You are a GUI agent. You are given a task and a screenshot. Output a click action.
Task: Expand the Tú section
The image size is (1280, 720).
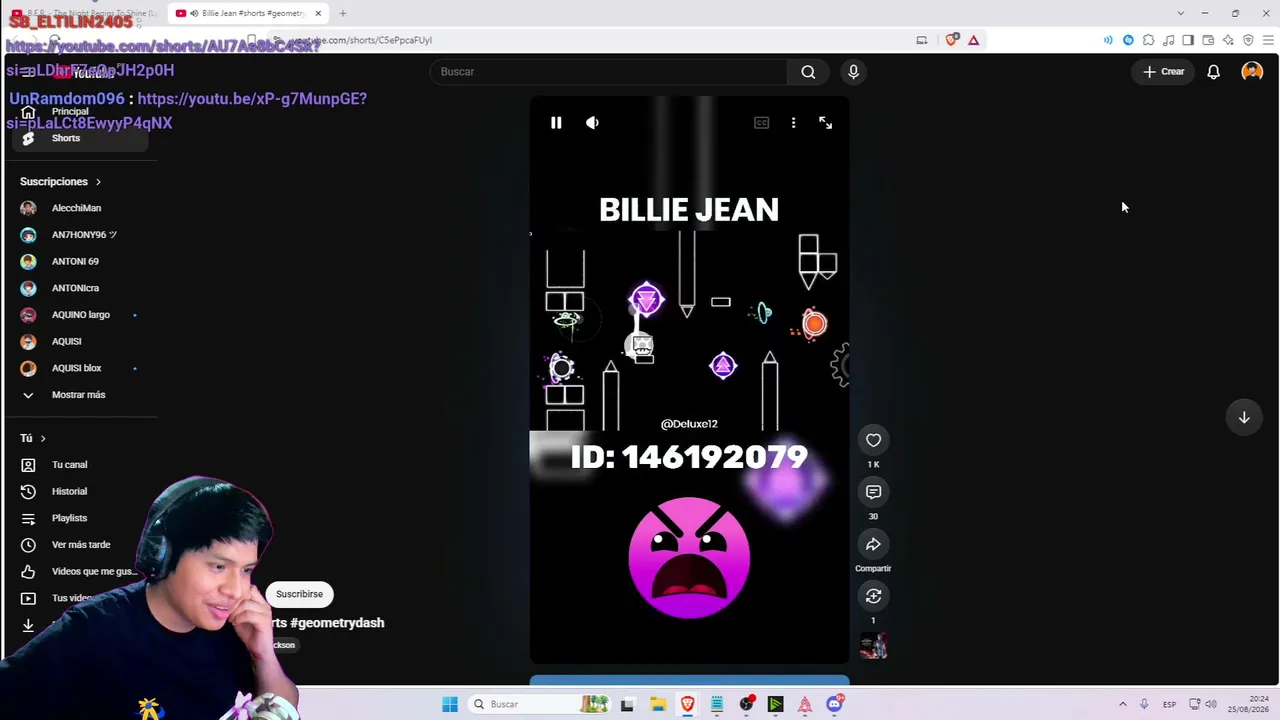(x=33, y=438)
